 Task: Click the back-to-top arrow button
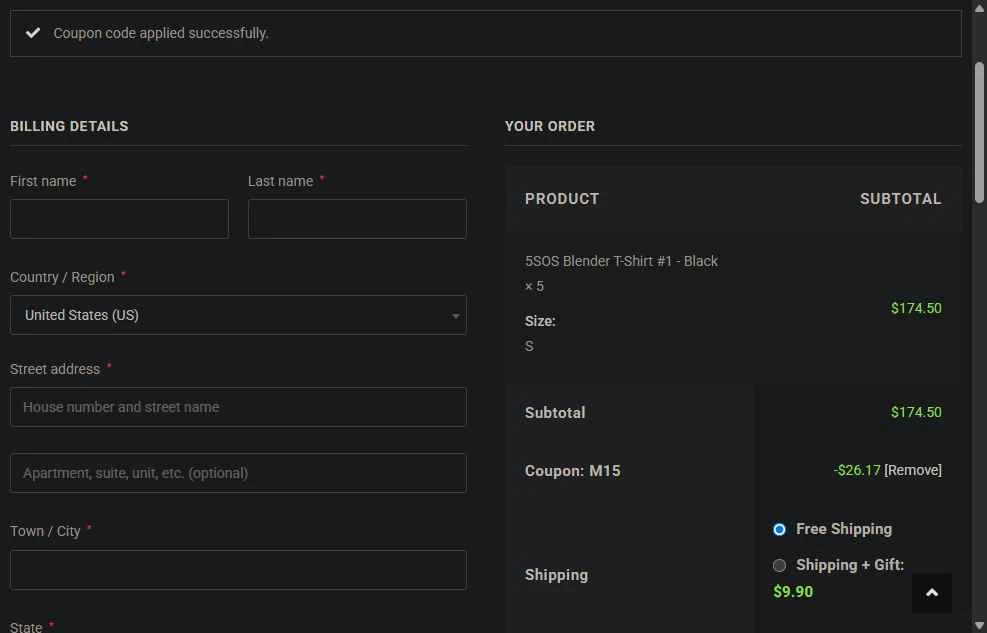[x=932, y=593]
